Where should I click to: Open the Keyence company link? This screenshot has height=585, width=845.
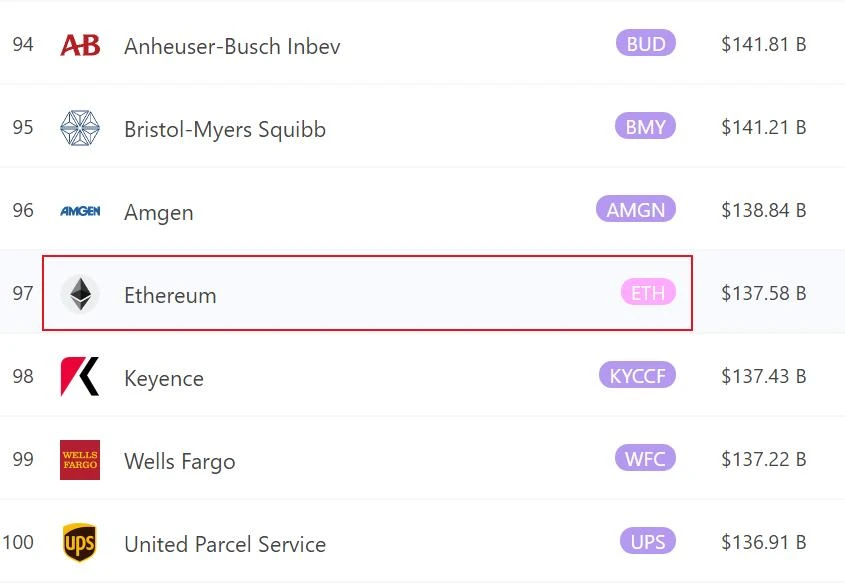tap(164, 379)
